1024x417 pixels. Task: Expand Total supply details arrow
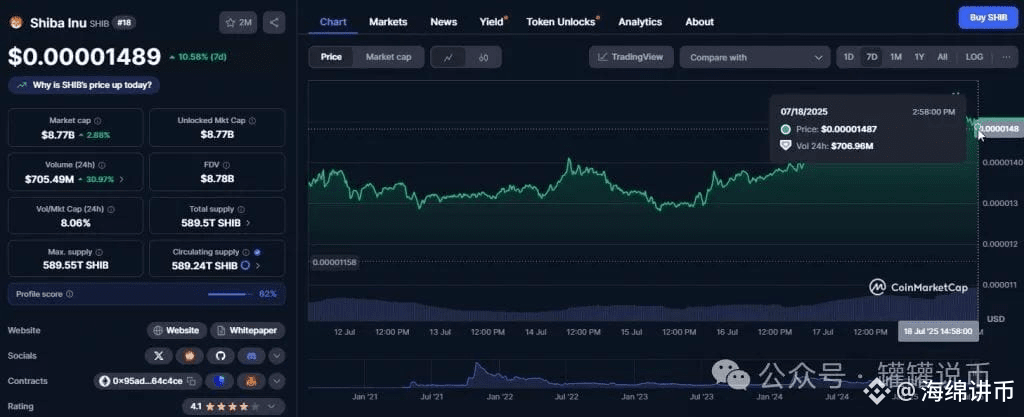[248, 223]
